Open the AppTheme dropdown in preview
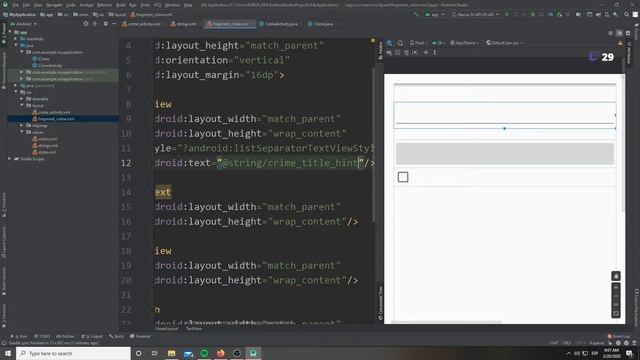Screen dimensions: 640x360 tap(464, 43)
